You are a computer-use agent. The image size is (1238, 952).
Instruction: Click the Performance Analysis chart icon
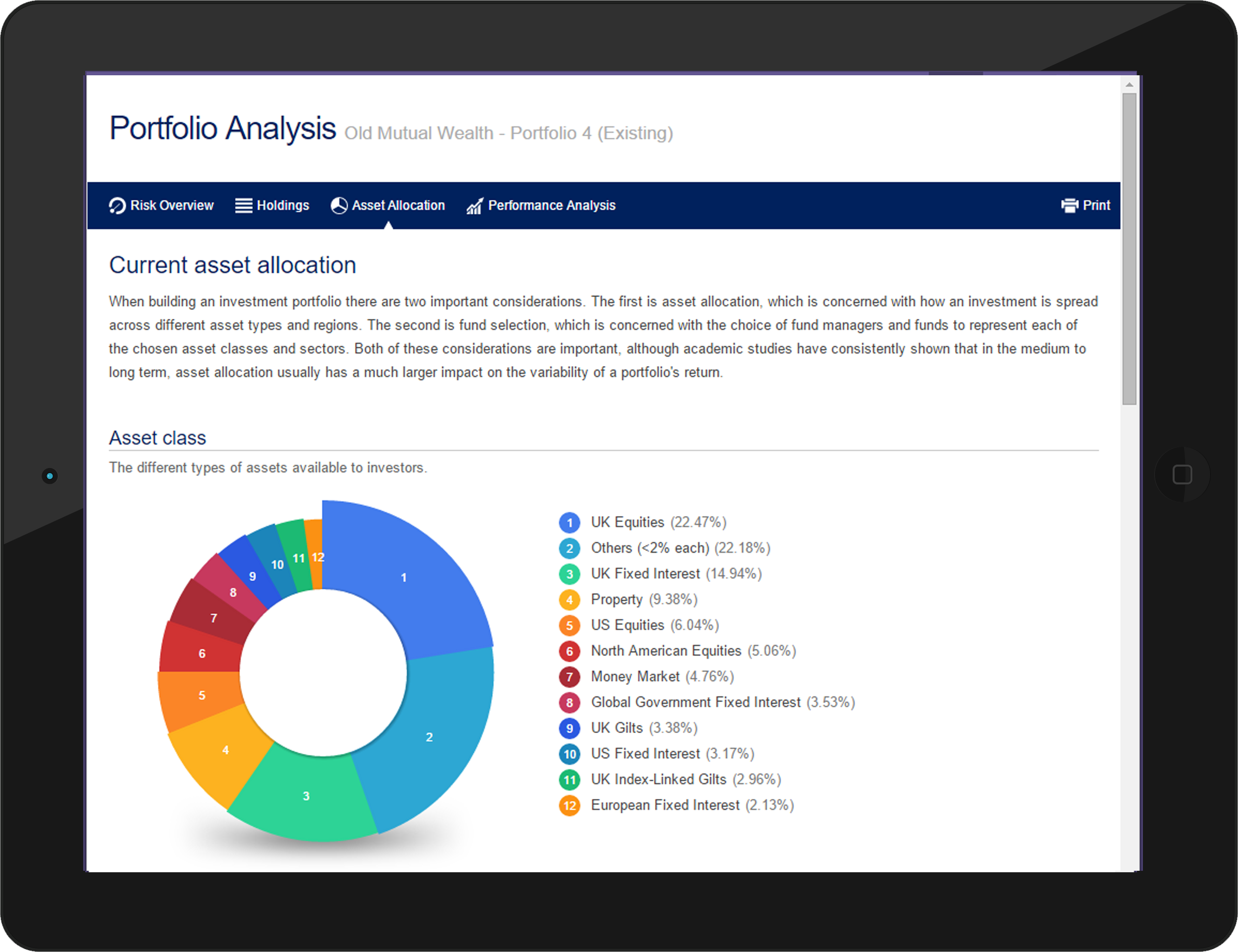[x=475, y=206]
